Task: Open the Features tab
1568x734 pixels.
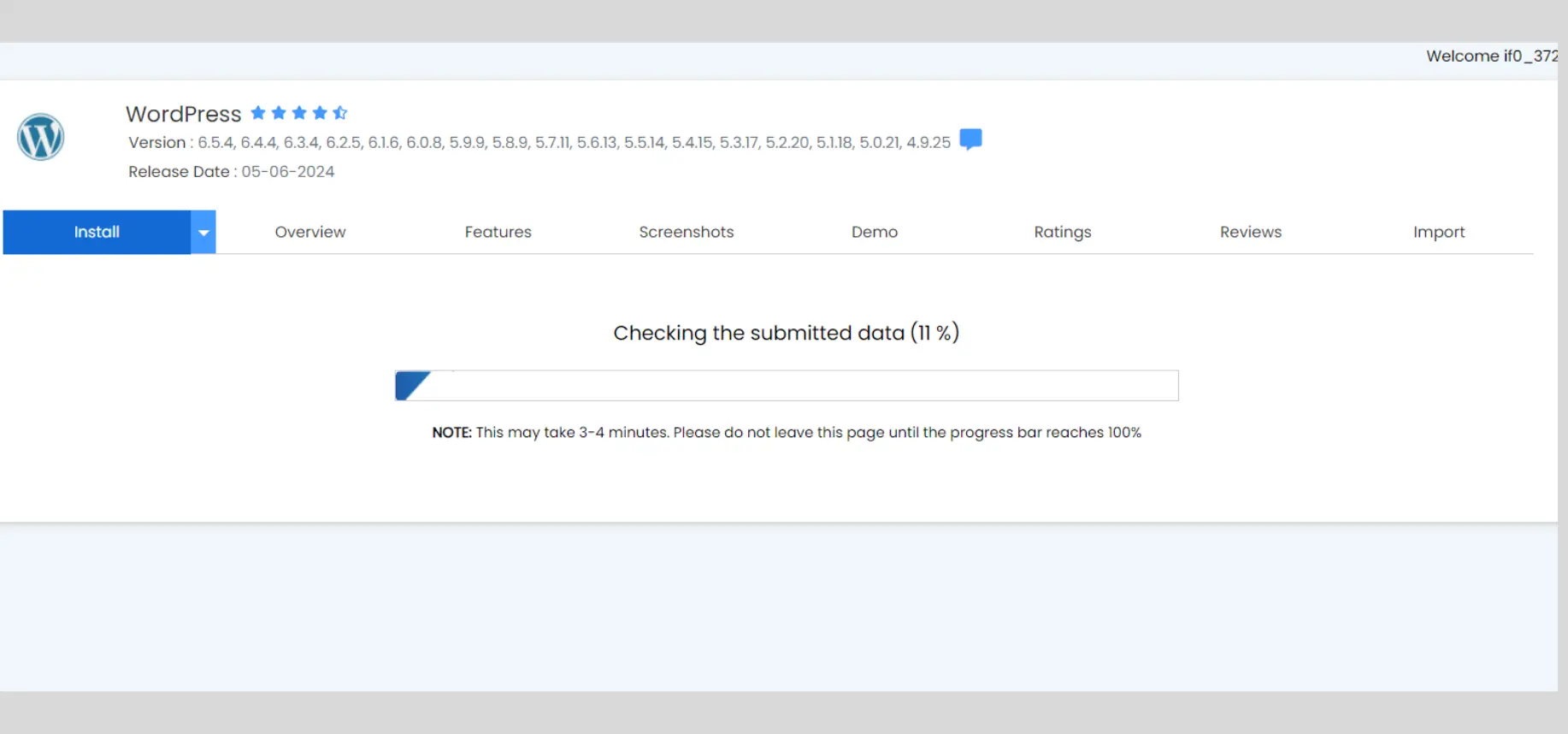Action: pos(498,232)
